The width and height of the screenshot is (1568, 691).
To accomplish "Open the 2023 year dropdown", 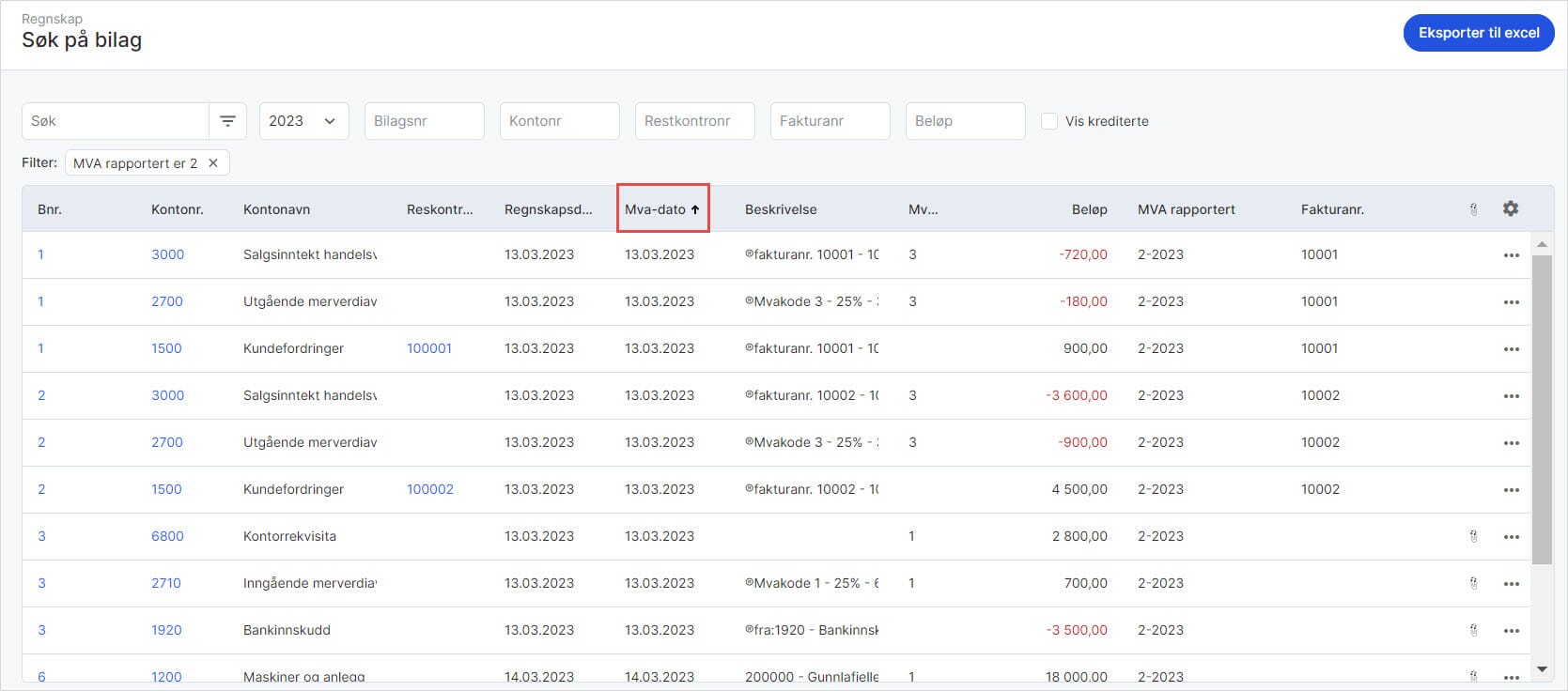I will pyautogui.click(x=303, y=121).
